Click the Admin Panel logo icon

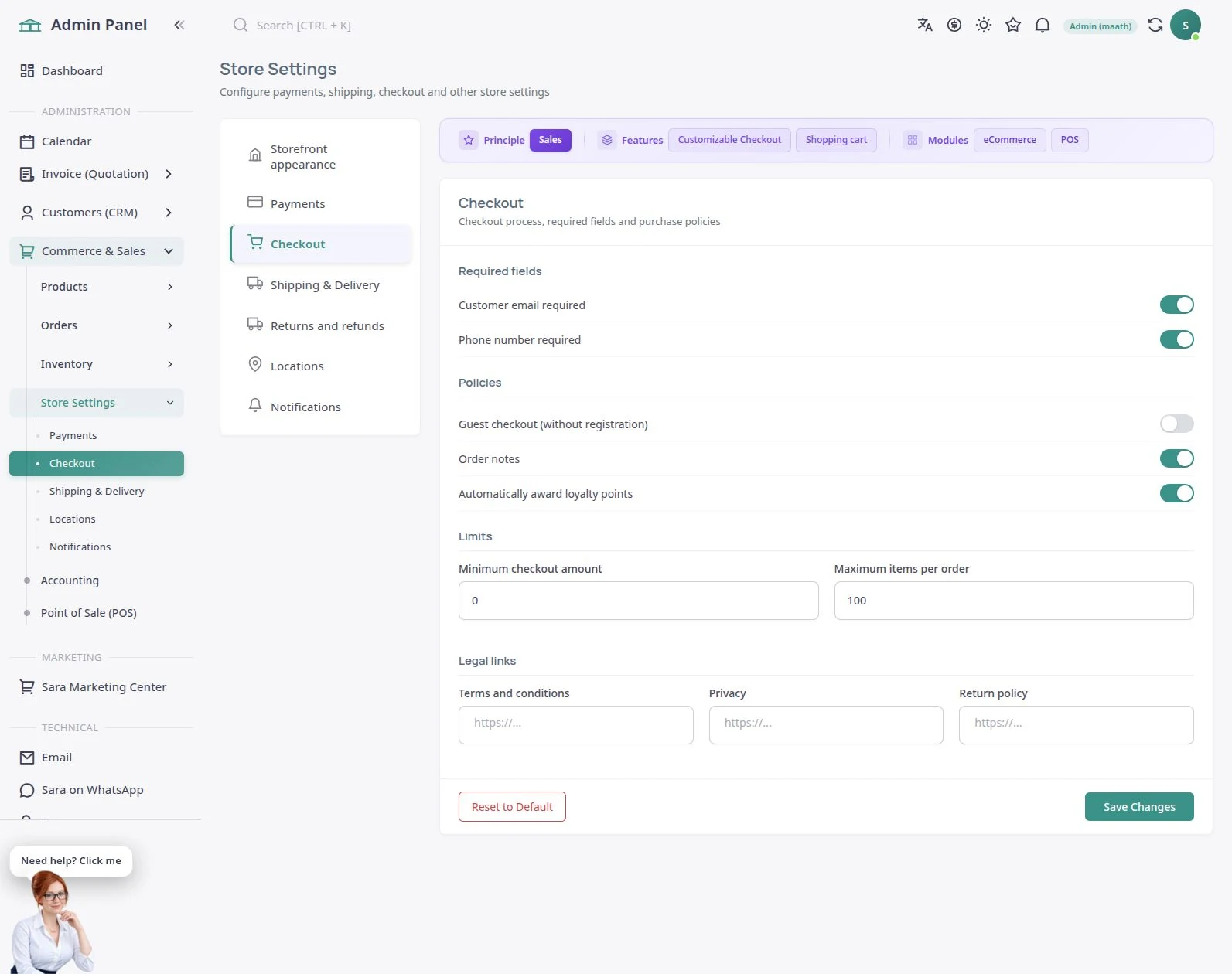30,25
